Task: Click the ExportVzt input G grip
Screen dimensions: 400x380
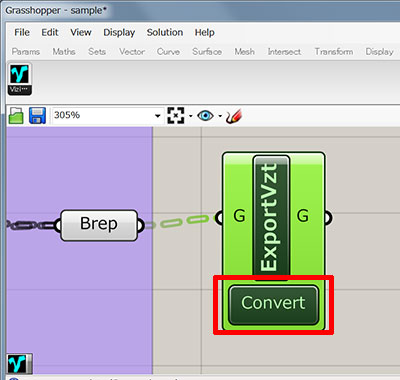Action: [x=219, y=218]
